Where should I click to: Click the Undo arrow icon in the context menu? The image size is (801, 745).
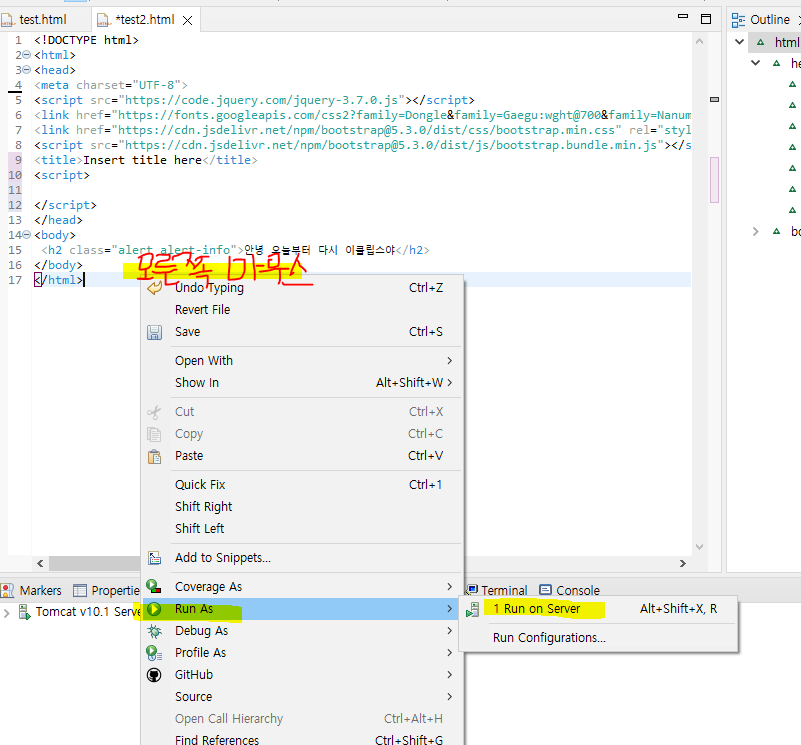click(x=154, y=288)
